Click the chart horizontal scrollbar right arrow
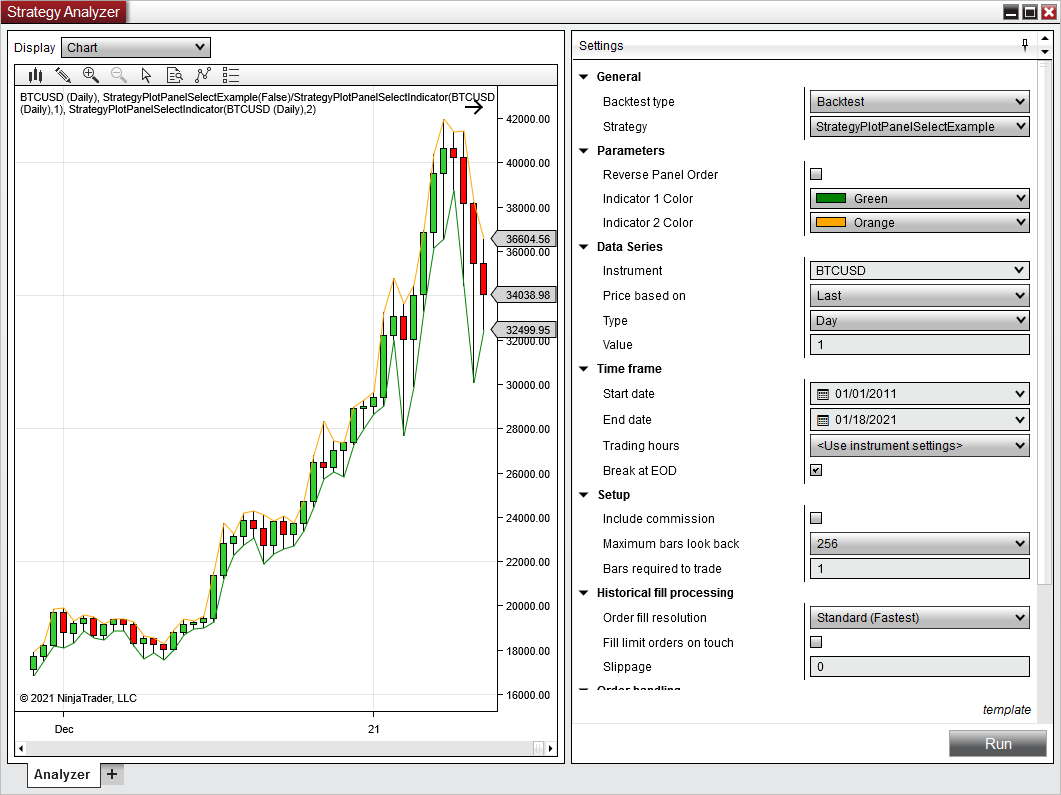Screen dimensions: 1061x795 pos(551,748)
